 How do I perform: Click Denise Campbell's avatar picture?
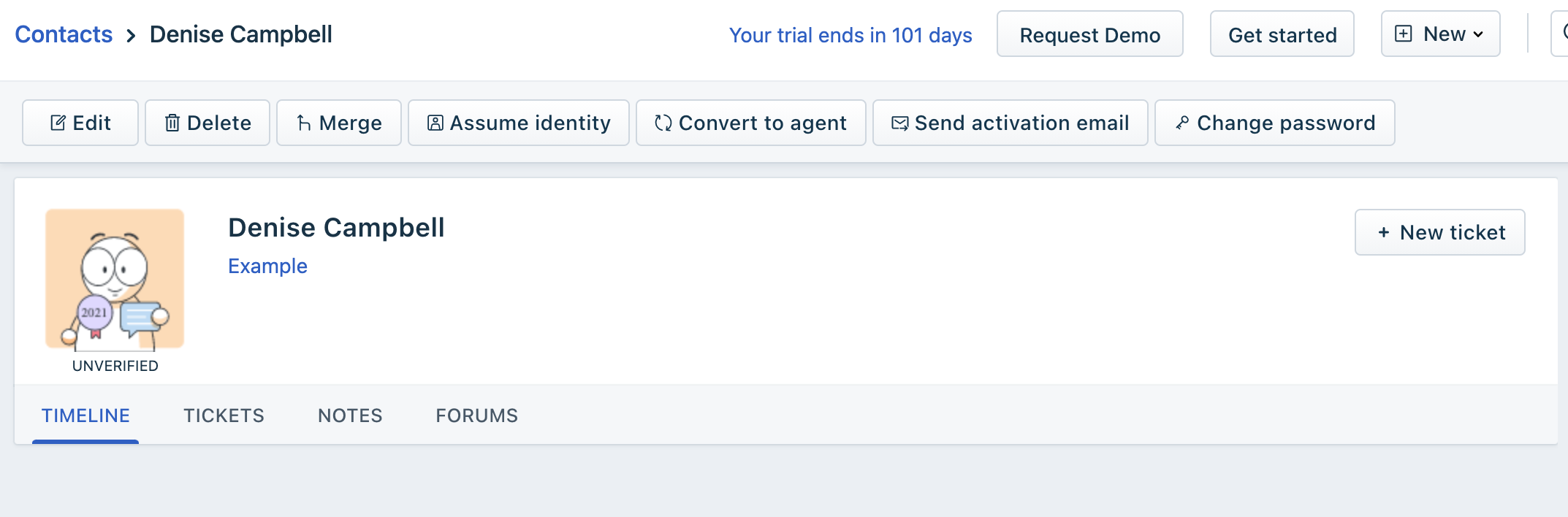pyautogui.click(x=115, y=279)
